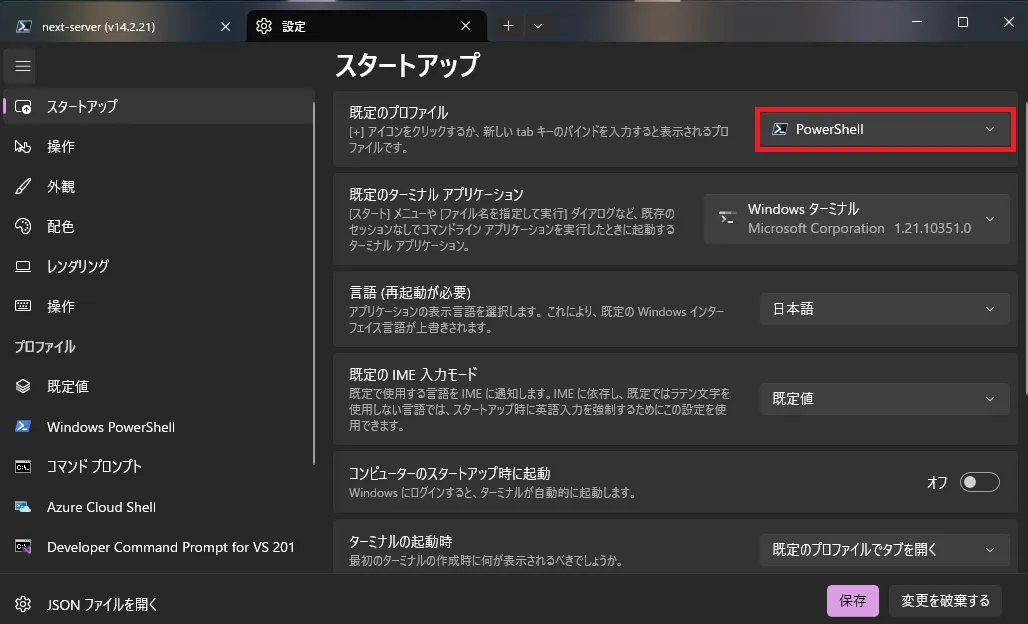This screenshot has width=1028, height=624.
Task: Click the コマンド プロンプト profile icon
Action: (x=23, y=467)
